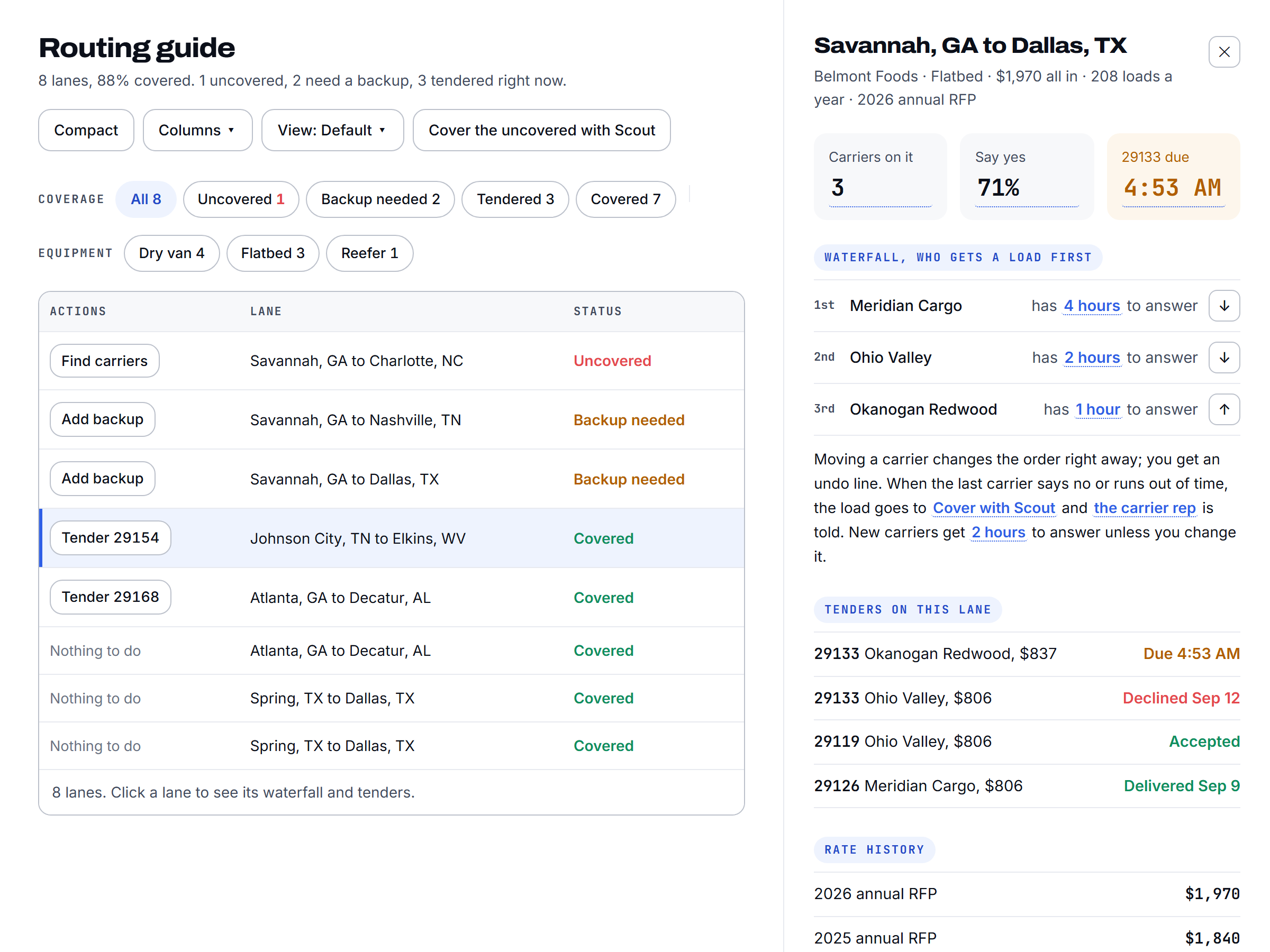The image size is (1270, 952).
Task: Click Cover the uncovered with Scout
Action: tap(541, 130)
